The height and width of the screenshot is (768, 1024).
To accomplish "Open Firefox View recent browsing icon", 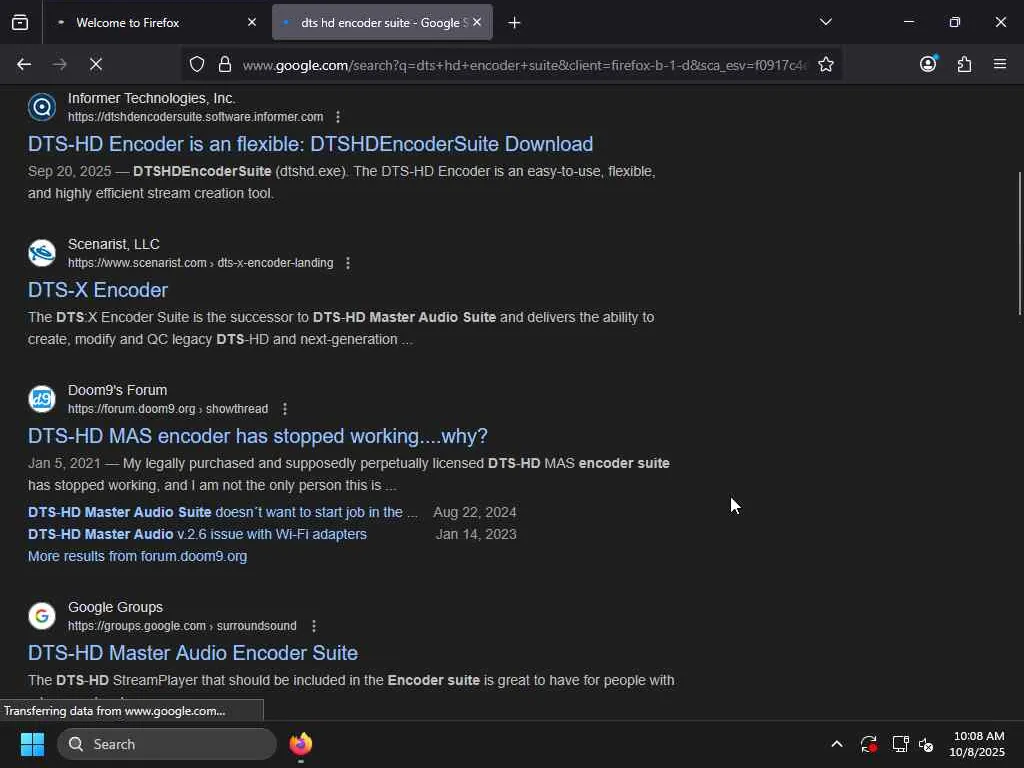I will 20,23.
